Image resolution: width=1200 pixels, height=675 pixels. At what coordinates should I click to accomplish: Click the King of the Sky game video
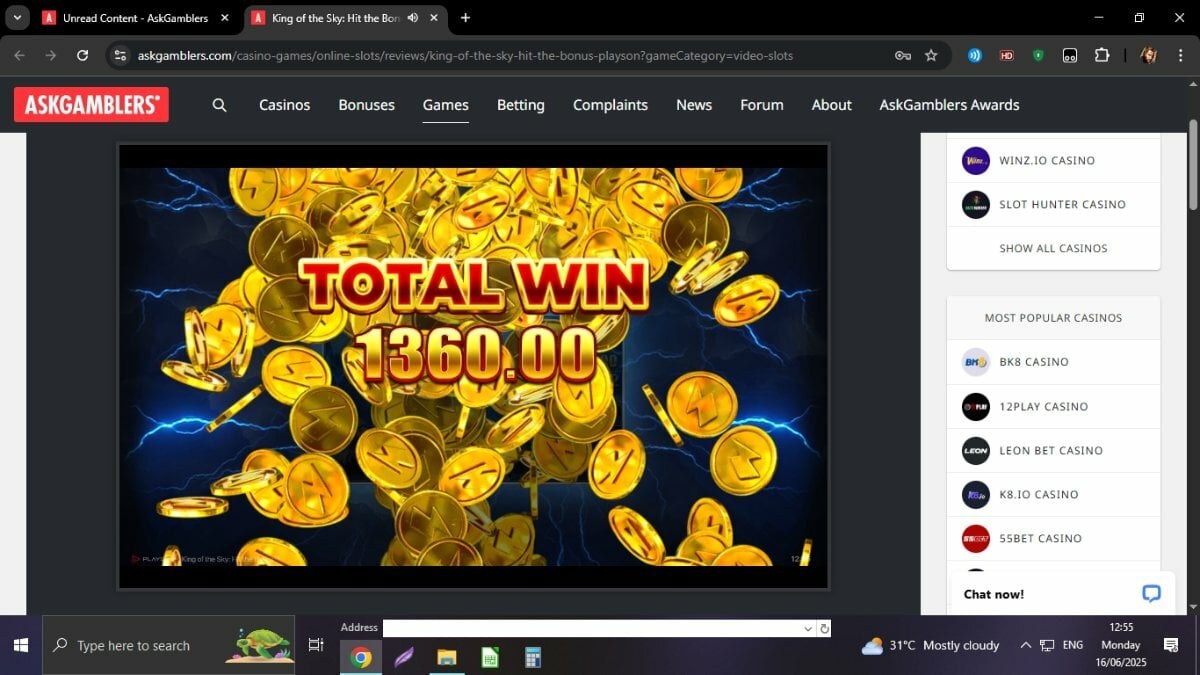(x=473, y=366)
